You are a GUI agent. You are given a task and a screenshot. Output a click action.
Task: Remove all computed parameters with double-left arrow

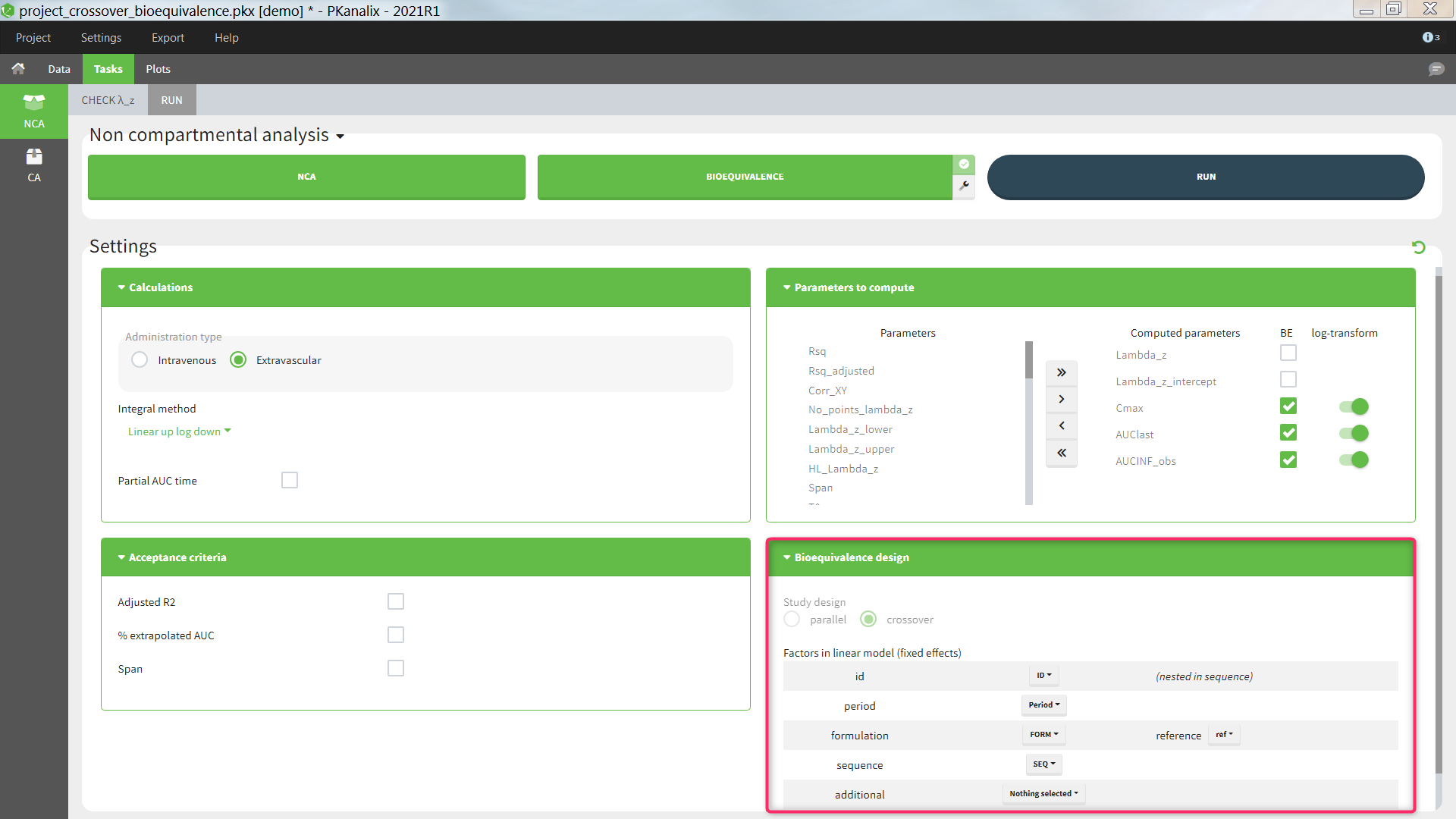pos(1061,453)
